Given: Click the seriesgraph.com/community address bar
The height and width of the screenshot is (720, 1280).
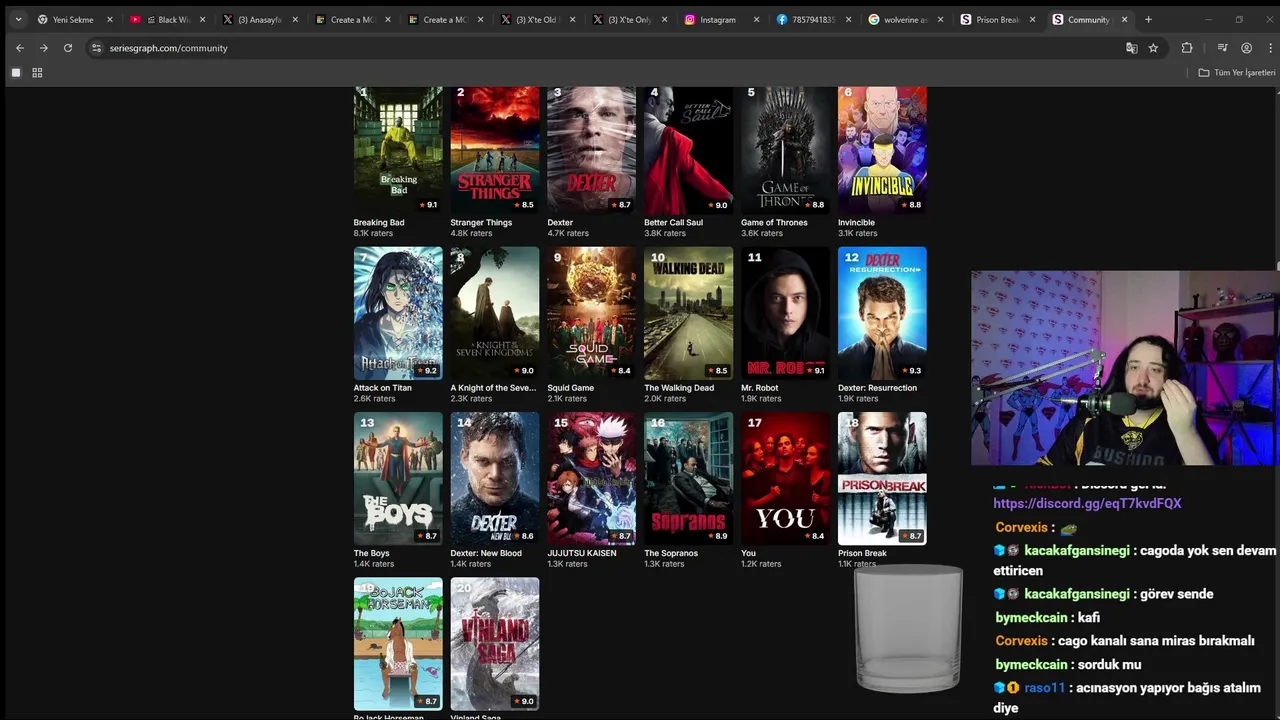Looking at the screenshot, I should click(600, 48).
